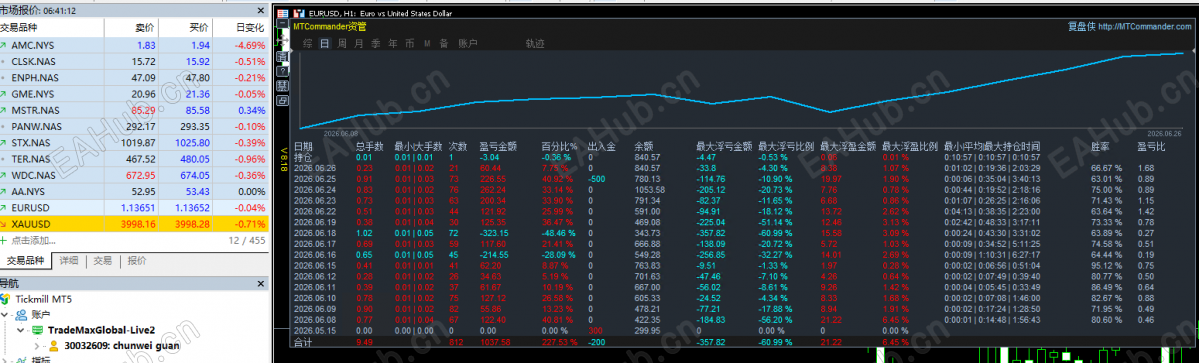This screenshot has width=1199, height=363.
Task: Select the 币 currency view tab
Action: pyautogui.click(x=410, y=44)
